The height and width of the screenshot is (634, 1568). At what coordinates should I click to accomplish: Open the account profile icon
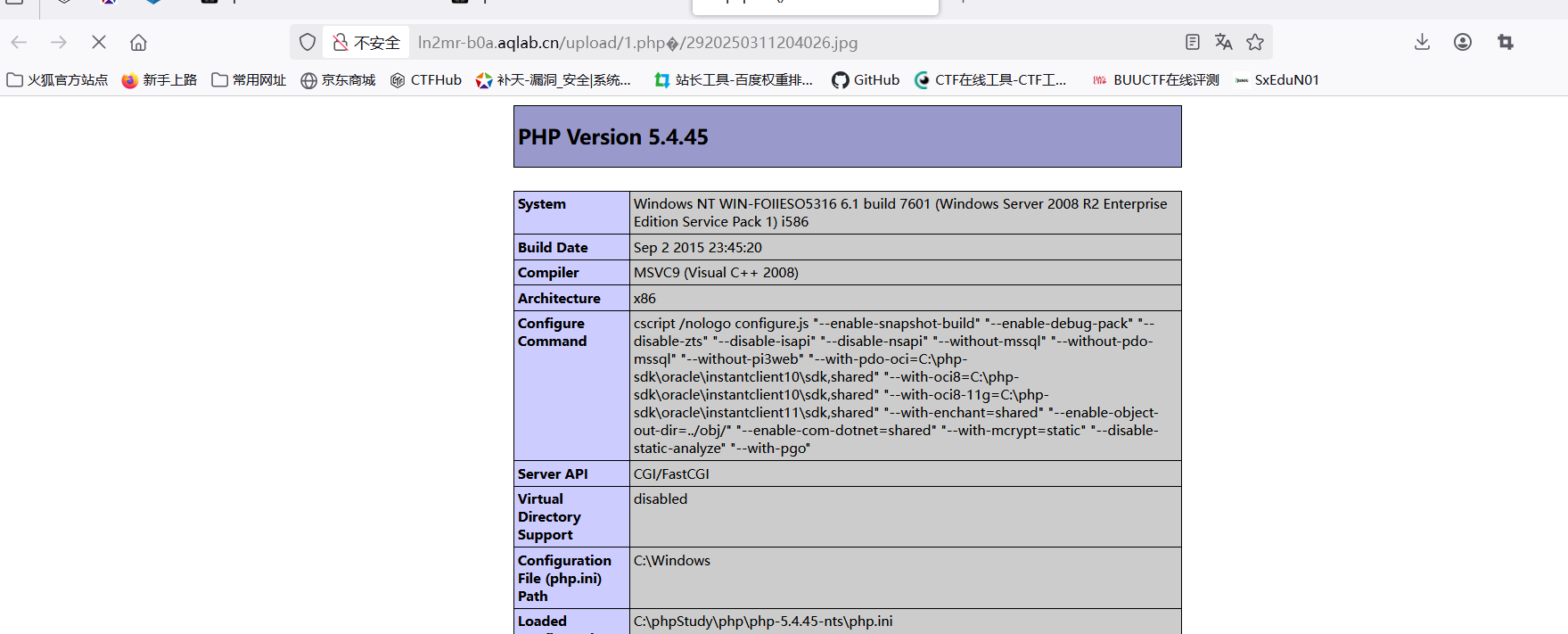[1463, 42]
